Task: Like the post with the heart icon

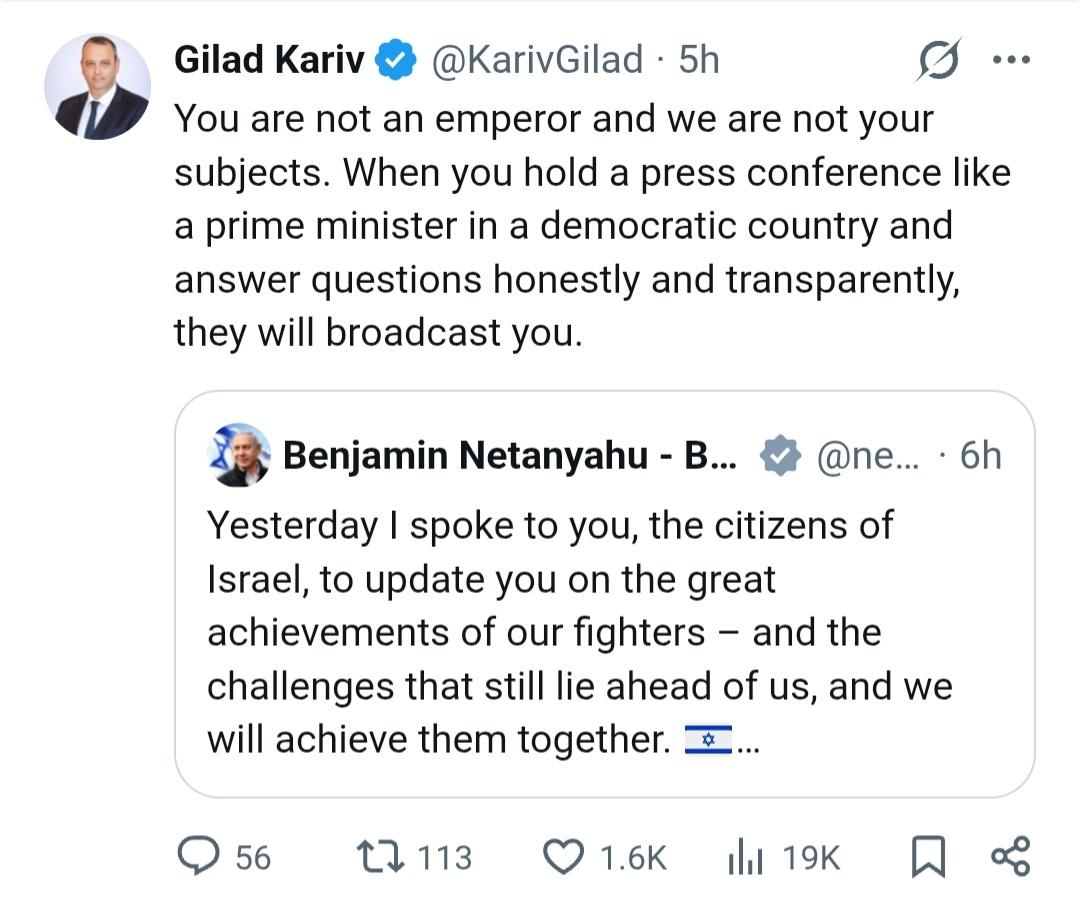Action: pyautogui.click(x=563, y=857)
